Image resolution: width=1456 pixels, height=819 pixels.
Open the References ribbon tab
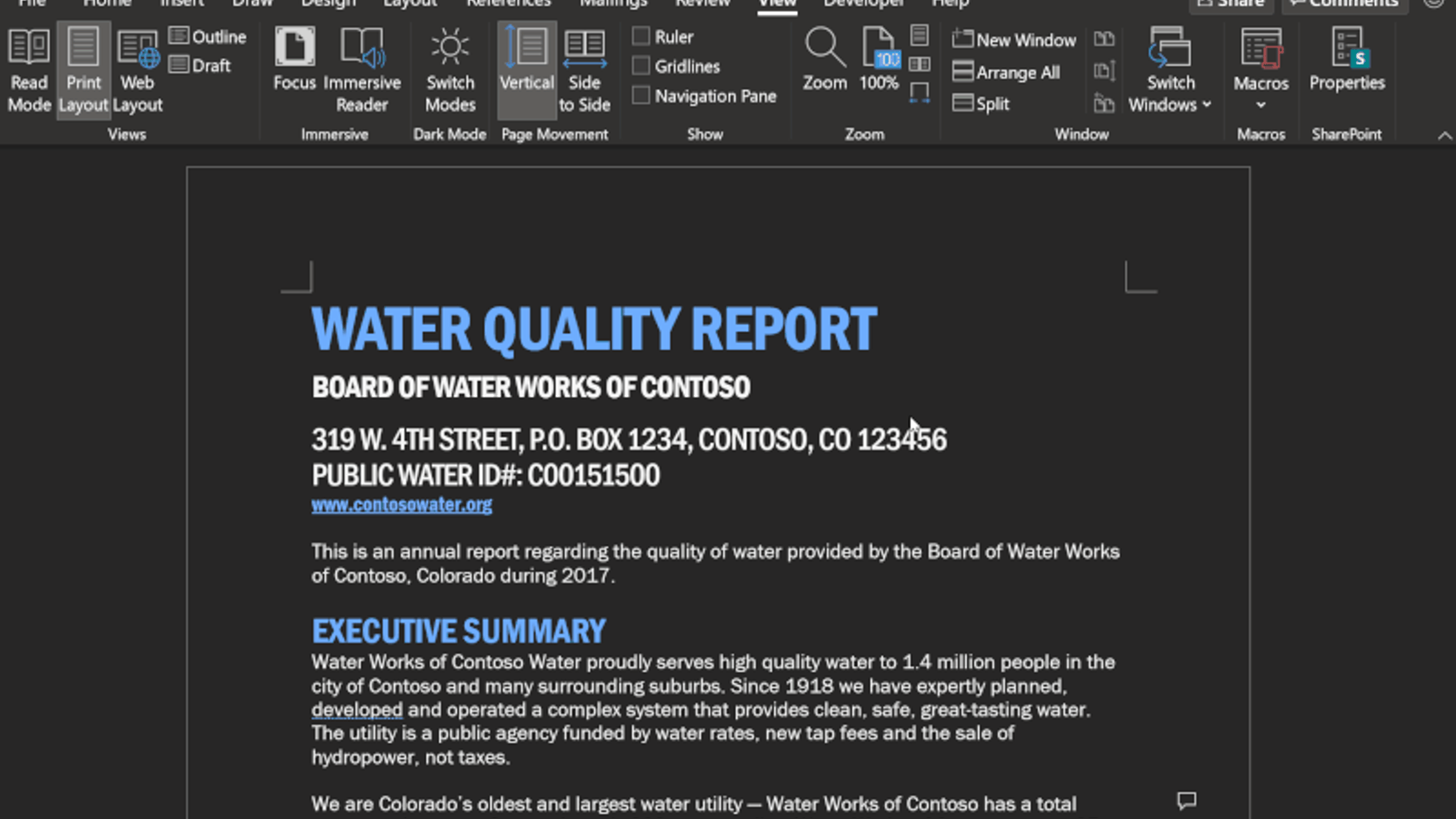point(509,4)
